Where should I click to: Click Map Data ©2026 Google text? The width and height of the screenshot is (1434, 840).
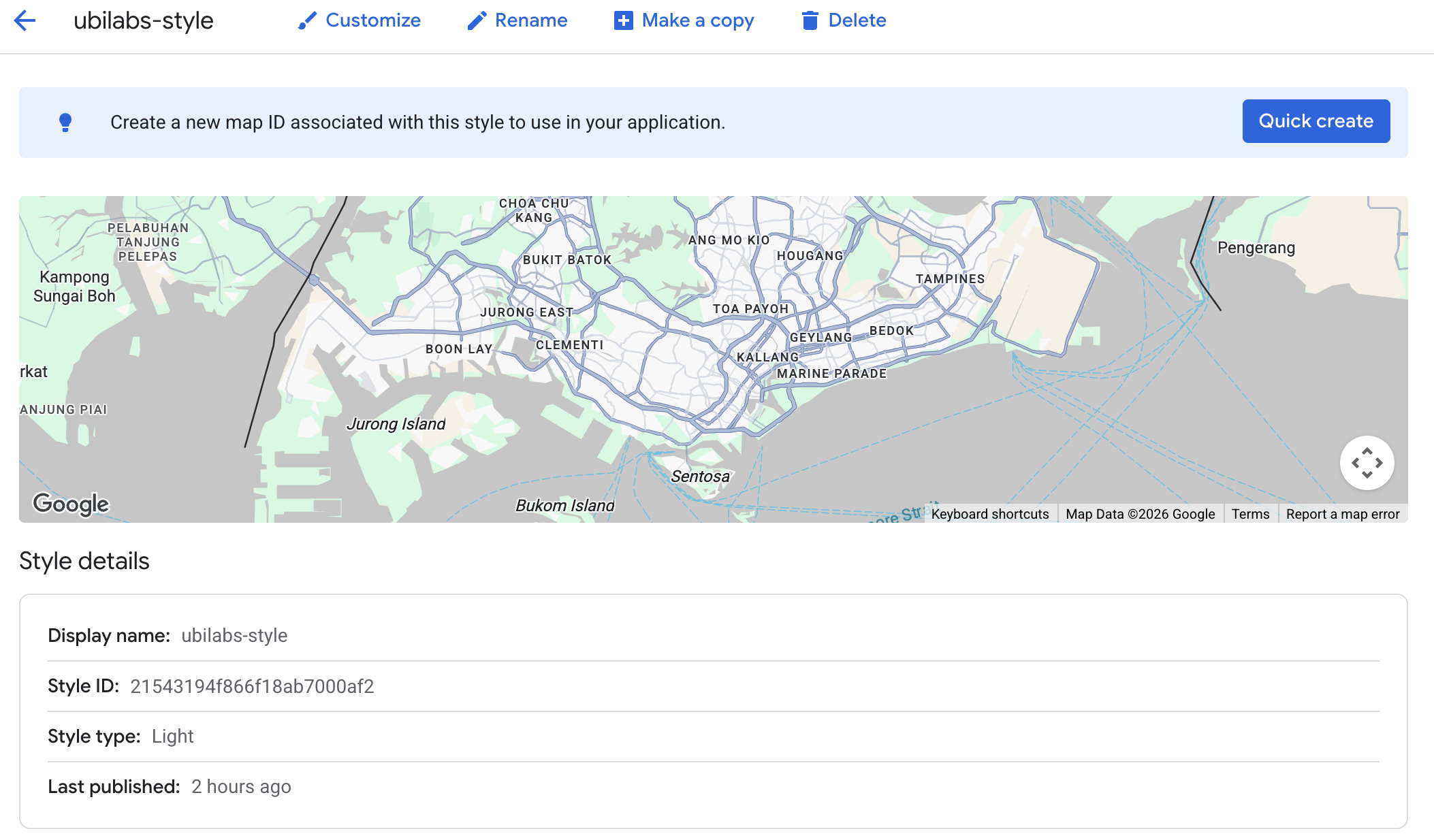1140,514
